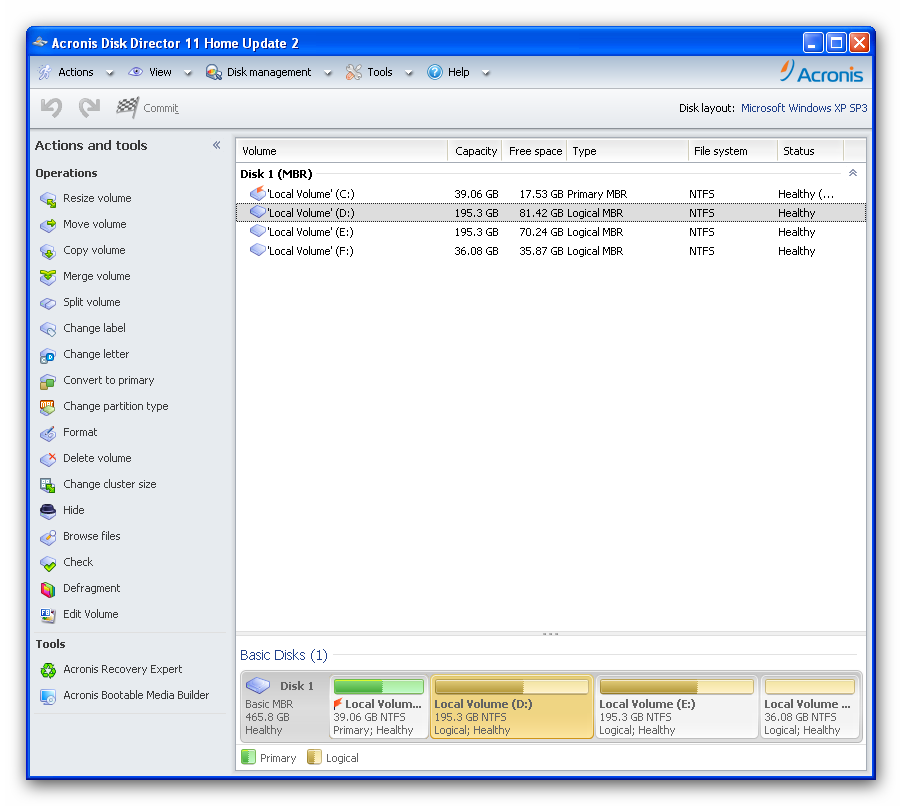Open the Help menu

458,72
